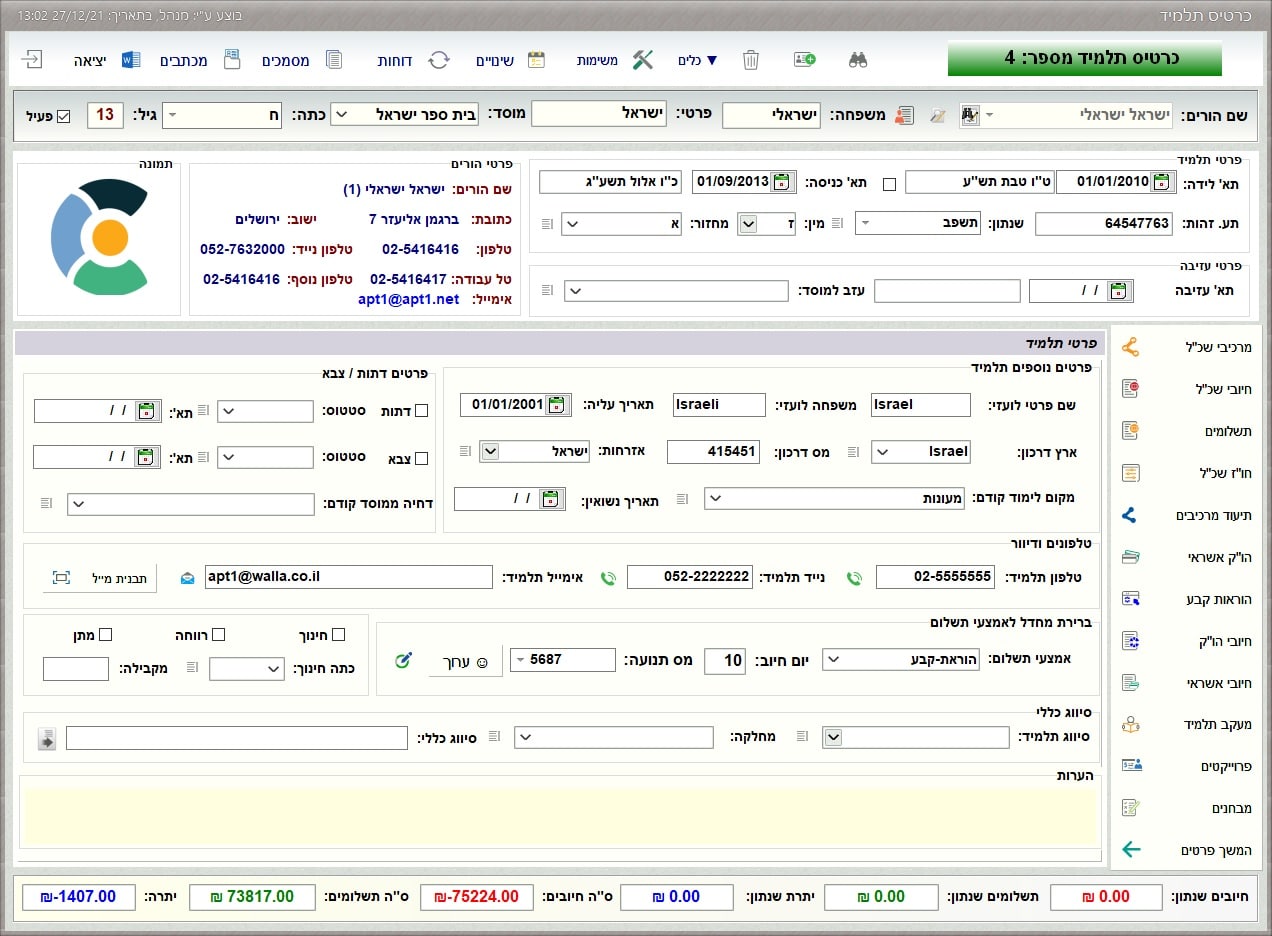This screenshot has width=1272, height=936.
Task: Enable the צבא checkbox
Action: point(421,458)
